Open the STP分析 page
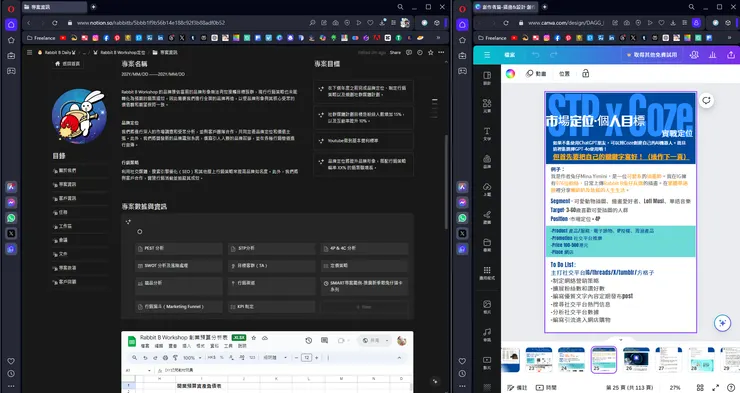The width and height of the screenshot is (740, 393). pyautogui.click(x=271, y=248)
